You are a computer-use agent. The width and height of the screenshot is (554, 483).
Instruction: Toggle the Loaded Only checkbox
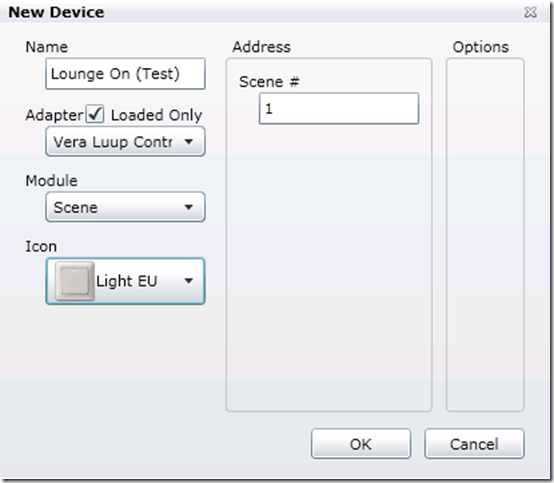coord(95,114)
